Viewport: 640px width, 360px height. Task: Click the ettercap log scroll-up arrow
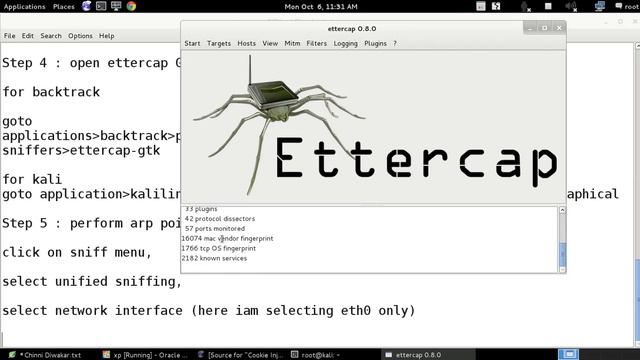(x=562, y=210)
